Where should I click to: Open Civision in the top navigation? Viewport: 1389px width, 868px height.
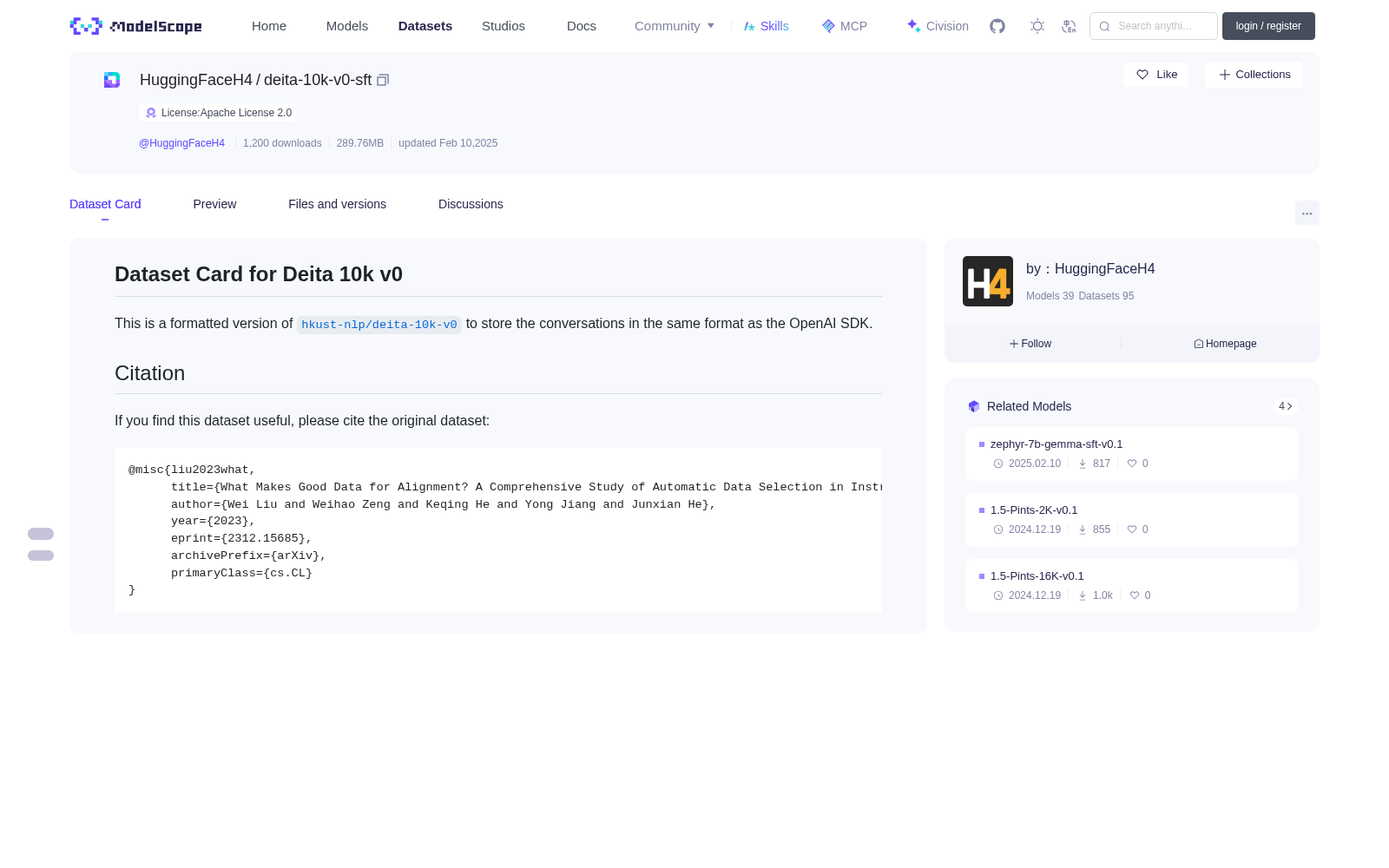938,26
